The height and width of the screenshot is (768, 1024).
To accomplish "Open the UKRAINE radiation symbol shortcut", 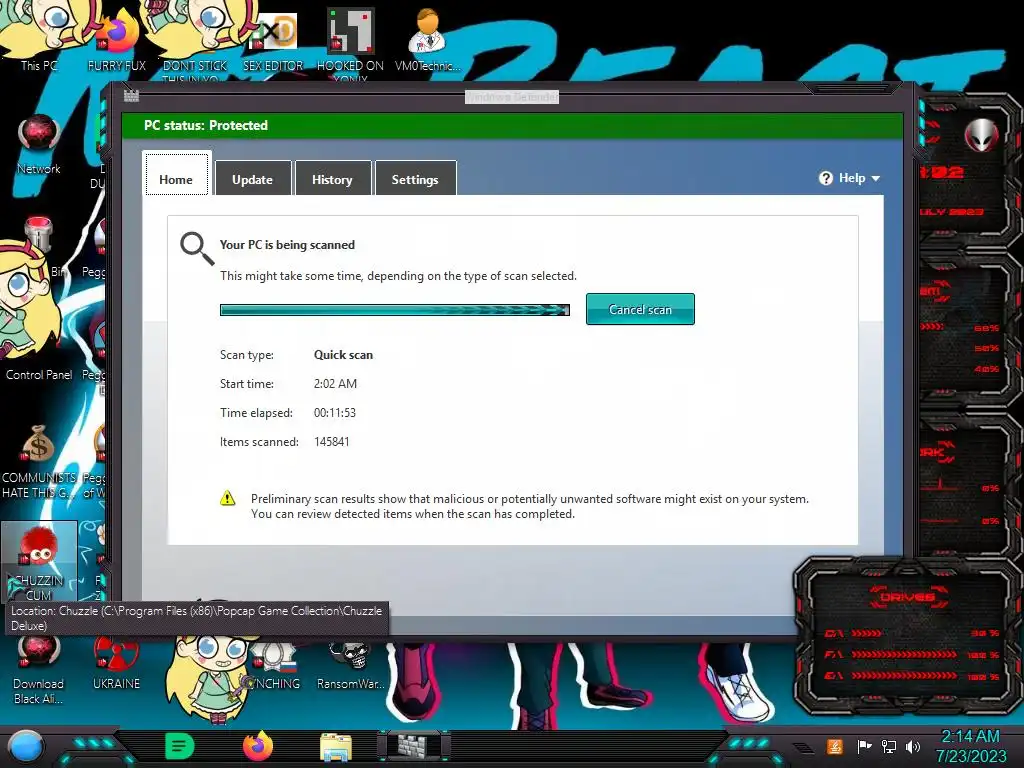I will coord(116,663).
